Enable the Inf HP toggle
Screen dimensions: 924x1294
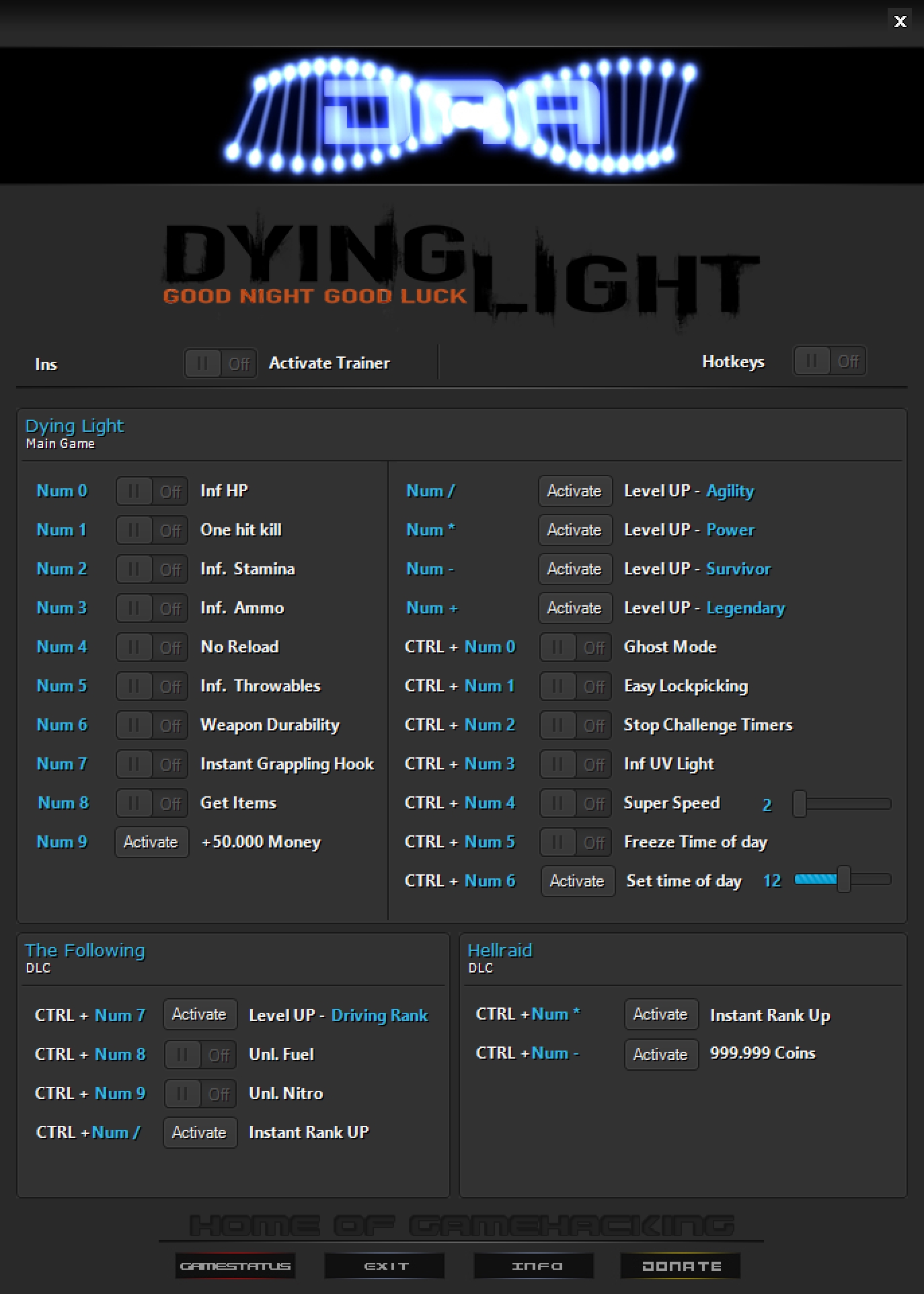152,491
